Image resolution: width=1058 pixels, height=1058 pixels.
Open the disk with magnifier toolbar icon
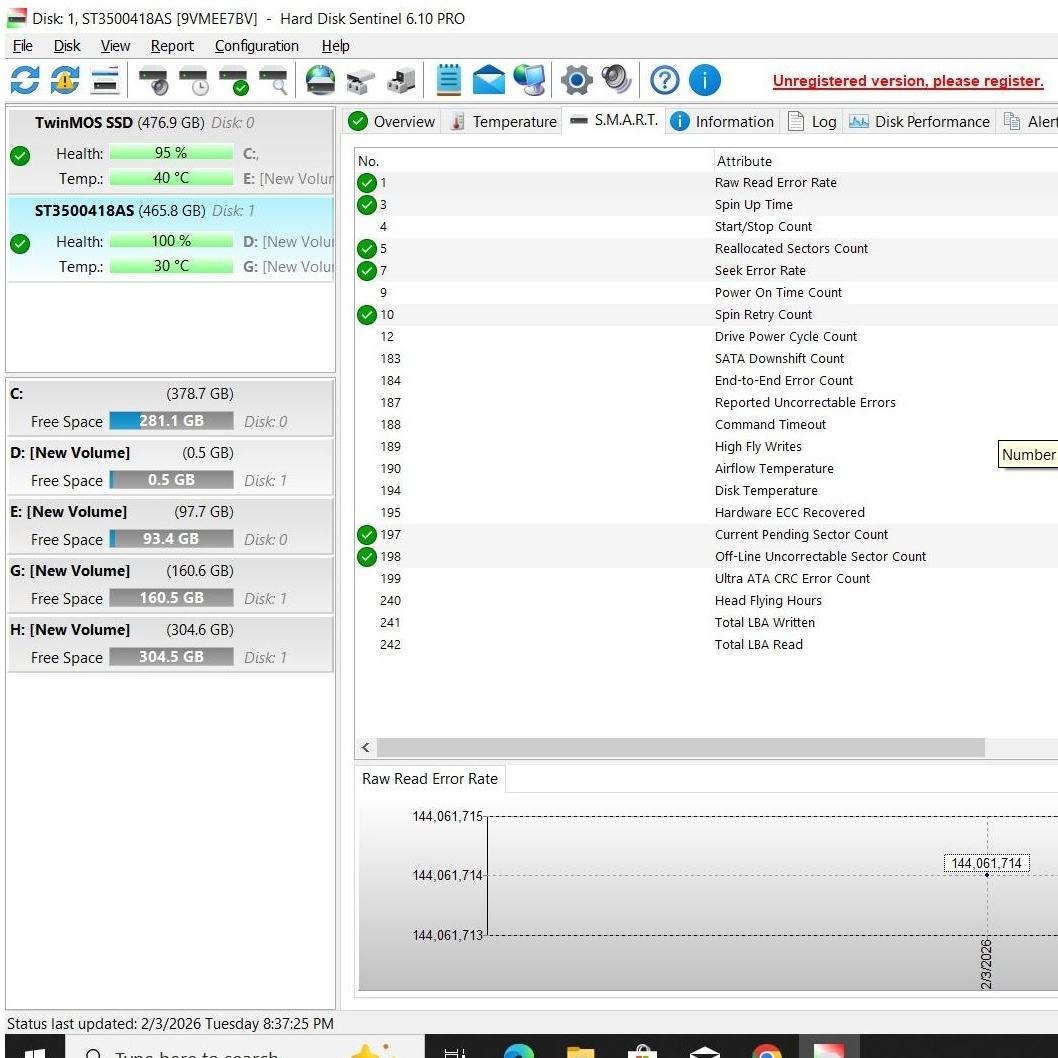coord(273,80)
